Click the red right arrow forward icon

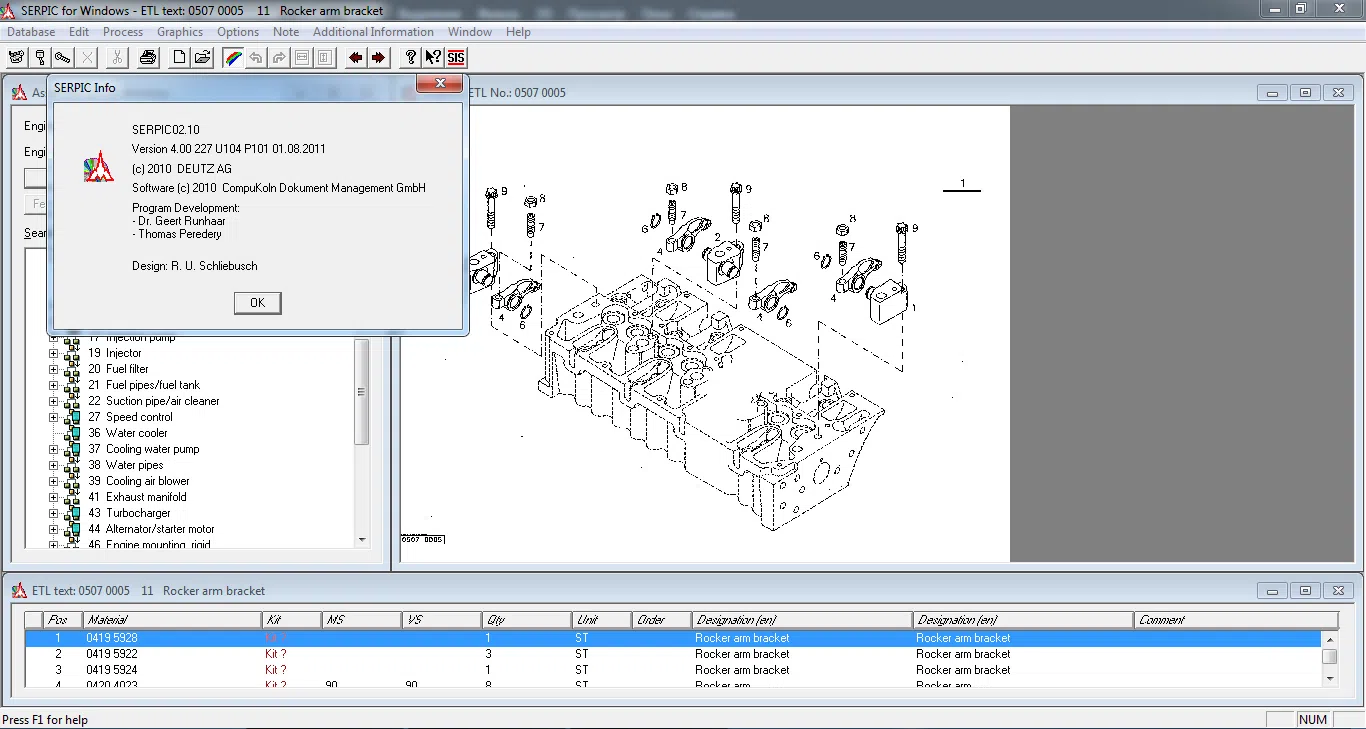(378, 57)
